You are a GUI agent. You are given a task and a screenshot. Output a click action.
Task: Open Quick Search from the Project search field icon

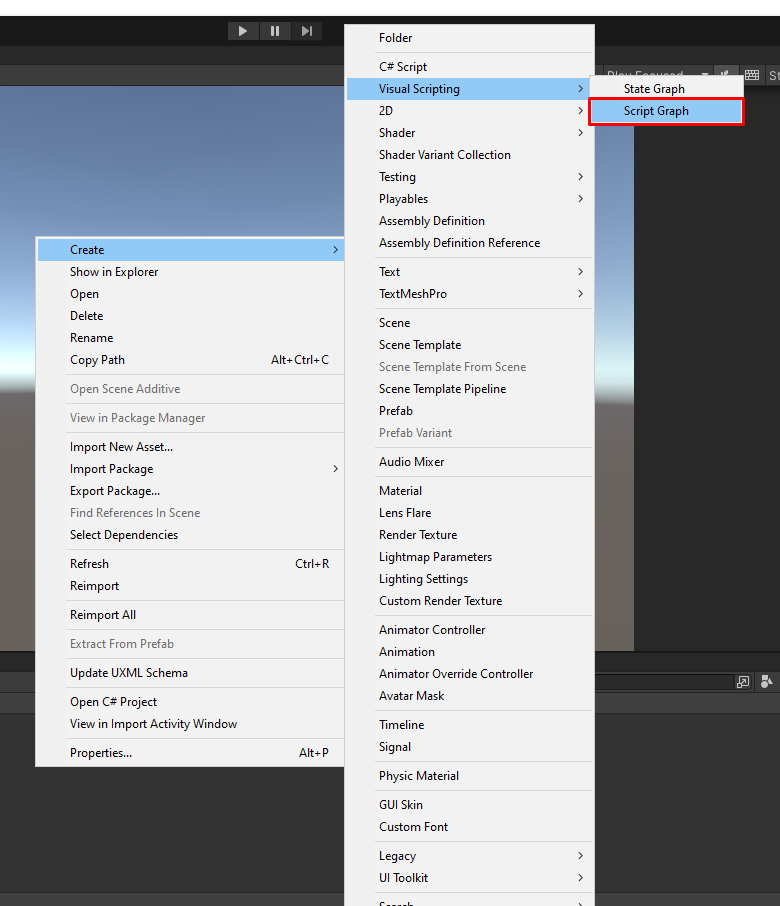tap(742, 682)
